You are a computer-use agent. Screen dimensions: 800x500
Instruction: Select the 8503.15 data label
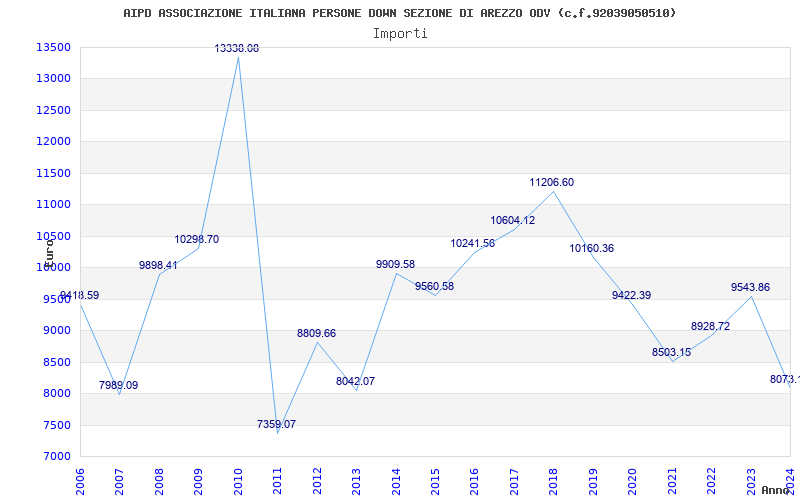pos(671,352)
